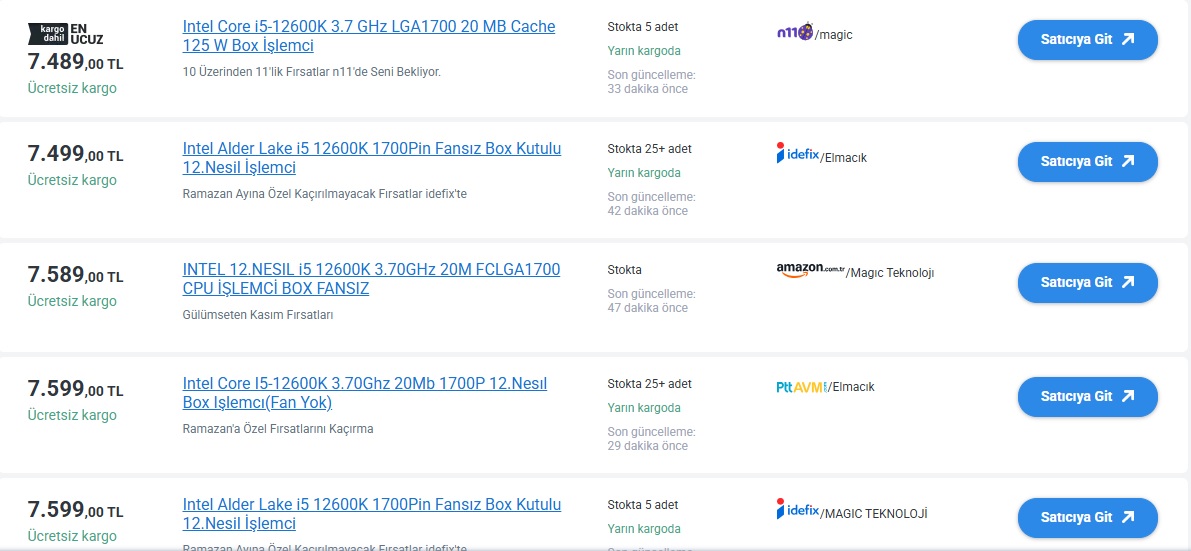Image resolution: width=1191 pixels, height=551 pixels.
Task: Click 'Ramazan'a Özel Fırsatlarını Kaçırma' text
Action: pos(278,429)
